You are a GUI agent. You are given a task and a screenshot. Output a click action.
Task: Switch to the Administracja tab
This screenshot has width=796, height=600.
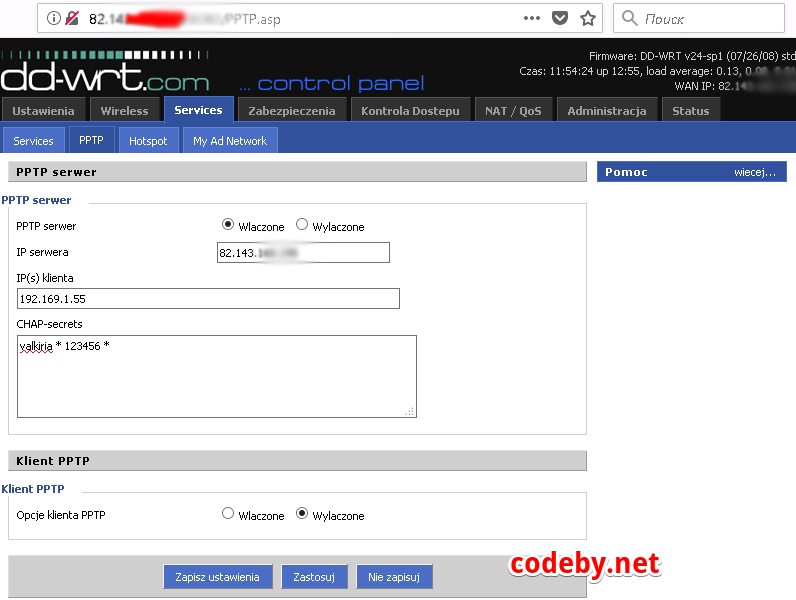pyautogui.click(x=606, y=111)
